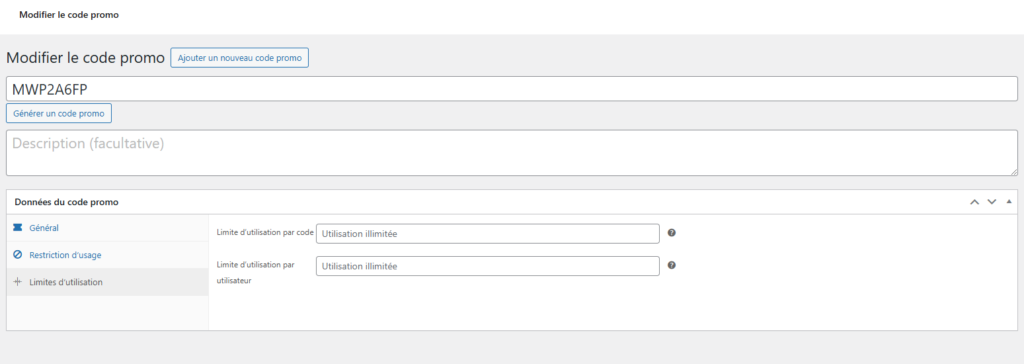This screenshot has width=1024, height=364.
Task: Select the Limites d'utilisation tab
Action: [x=108, y=282]
